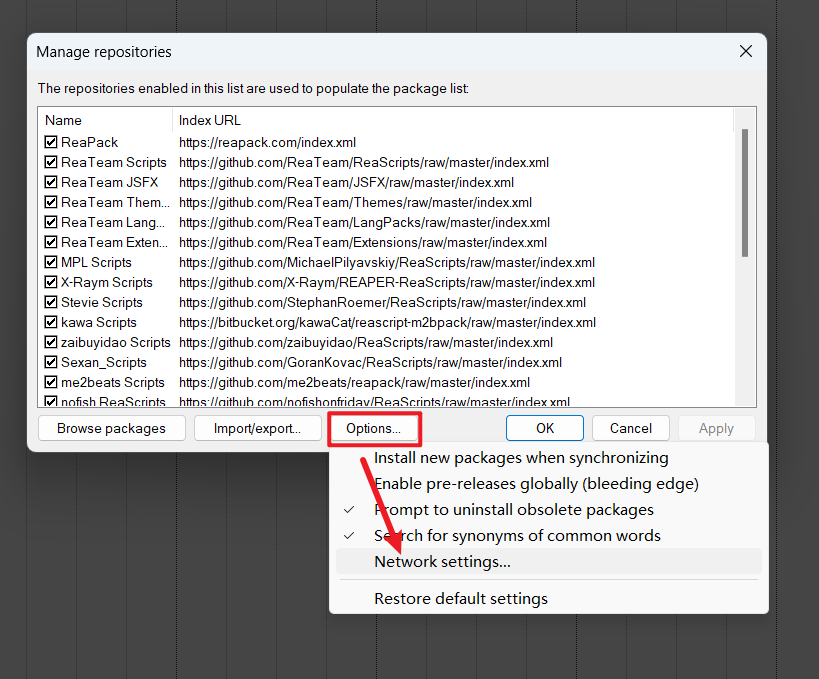Toggle the ReaTeam Scripts checkbox
This screenshot has width=819, height=679.
pos(51,162)
